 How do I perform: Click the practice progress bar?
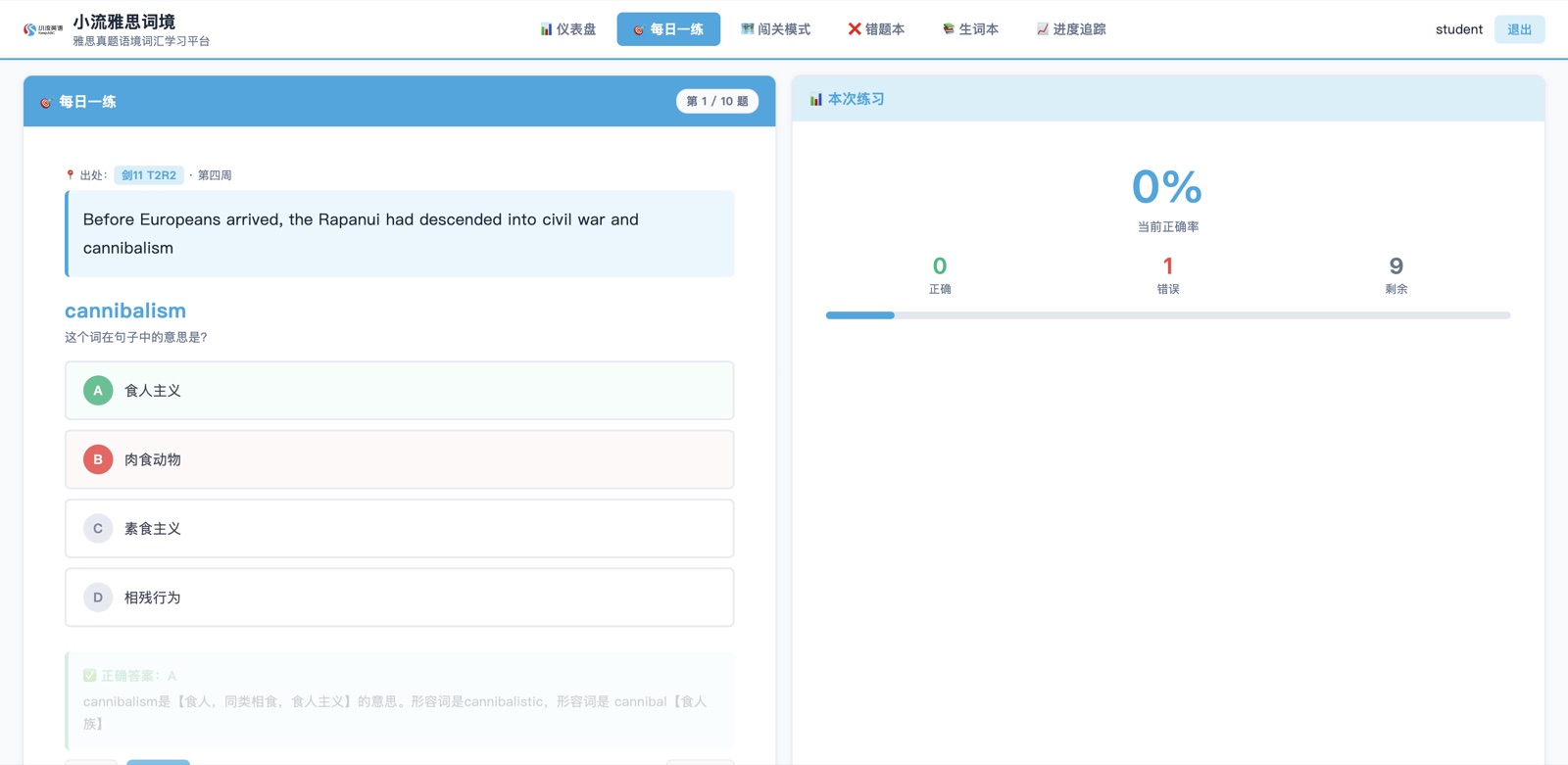[x=1168, y=315]
